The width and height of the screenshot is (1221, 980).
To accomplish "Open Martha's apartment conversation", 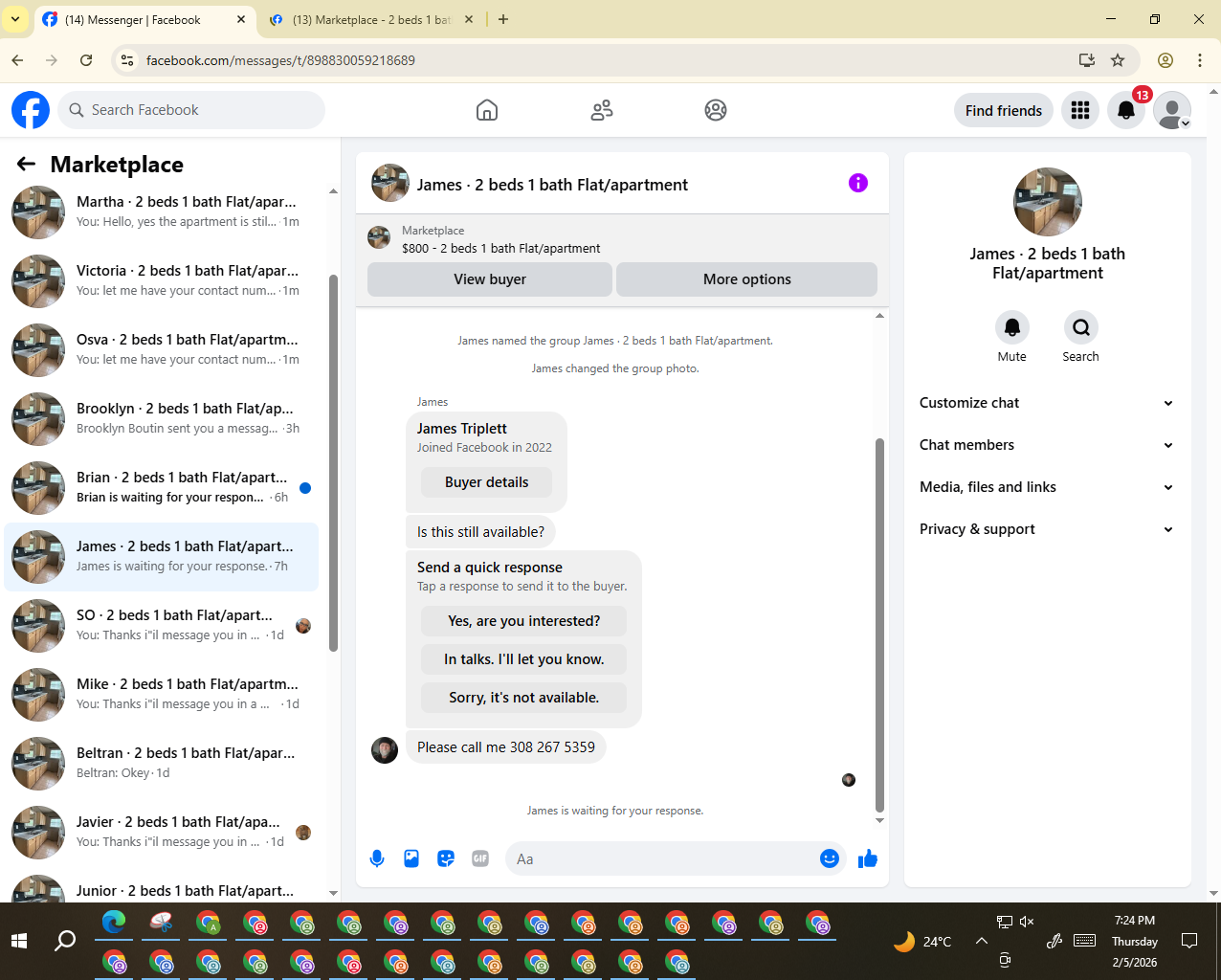I will click(163, 212).
